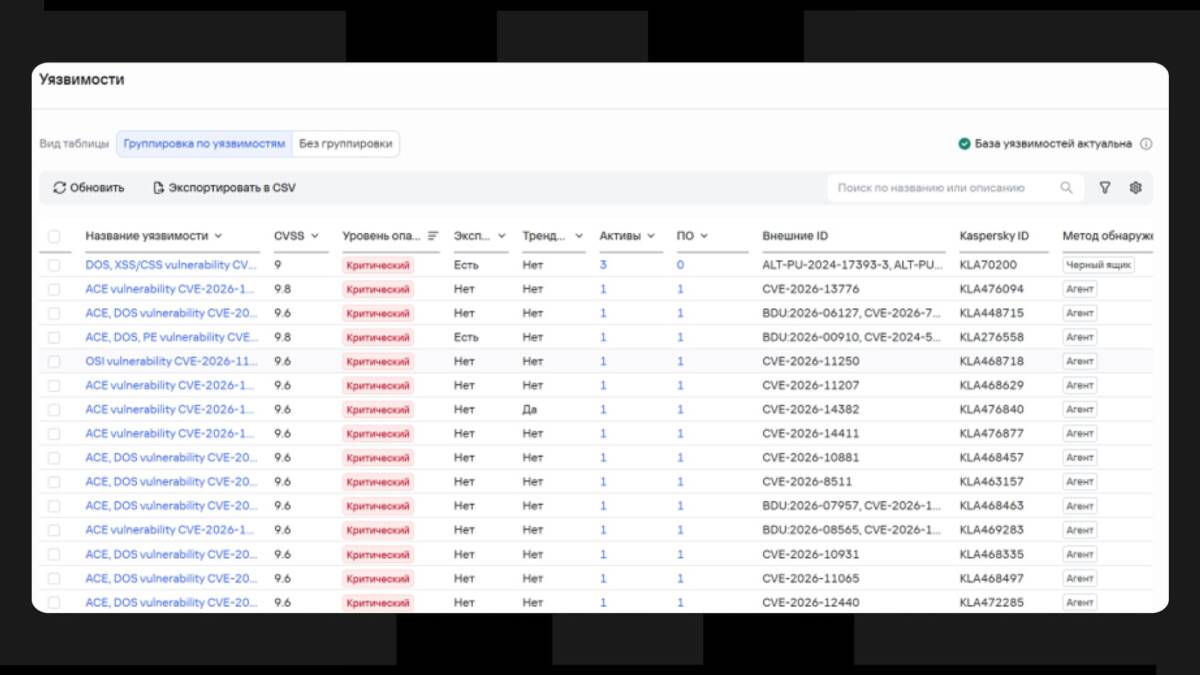Open Название уязвимости column dropdown
Screen dimensions: 1200x675
click(218, 236)
